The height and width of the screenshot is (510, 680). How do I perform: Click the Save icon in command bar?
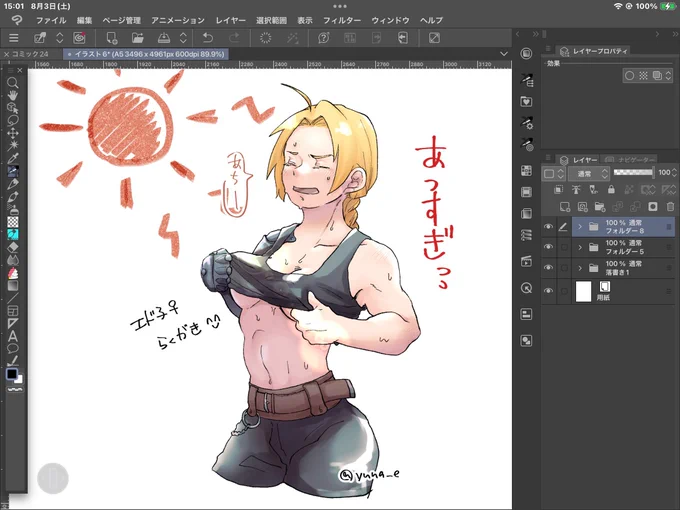coord(163,38)
